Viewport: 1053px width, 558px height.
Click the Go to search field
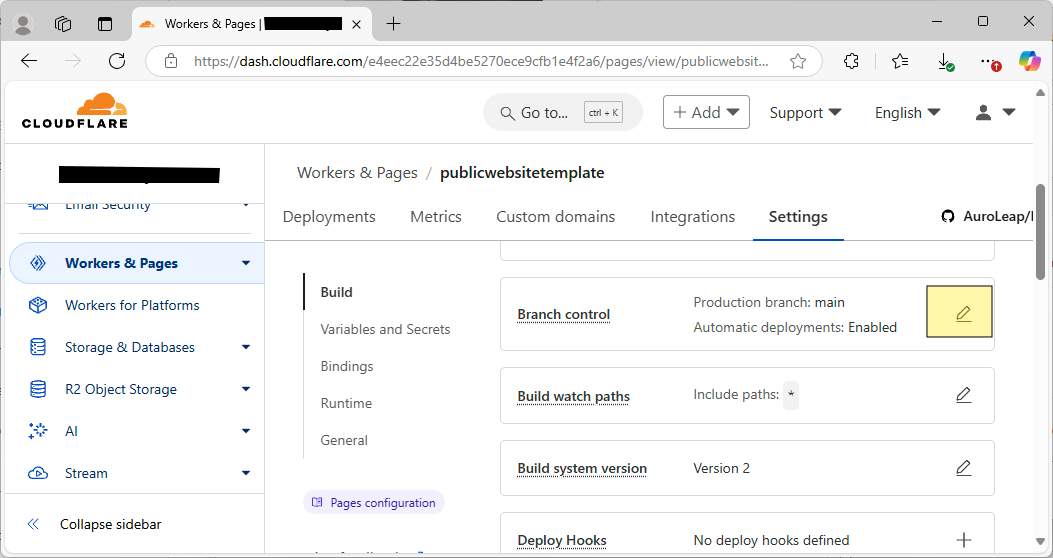pyautogui.click(x=562, y=113)
